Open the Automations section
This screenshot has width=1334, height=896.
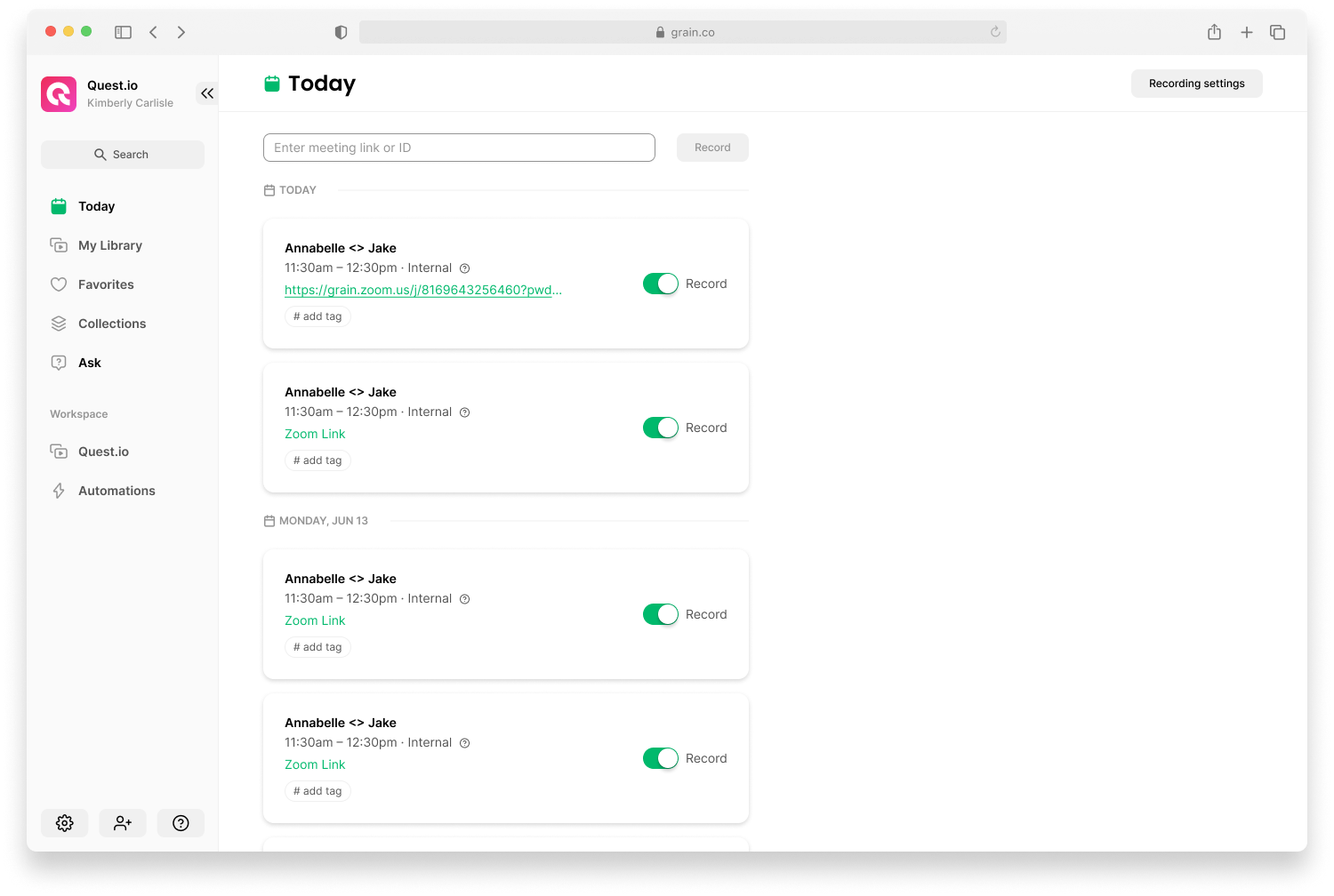pos(116,490)
